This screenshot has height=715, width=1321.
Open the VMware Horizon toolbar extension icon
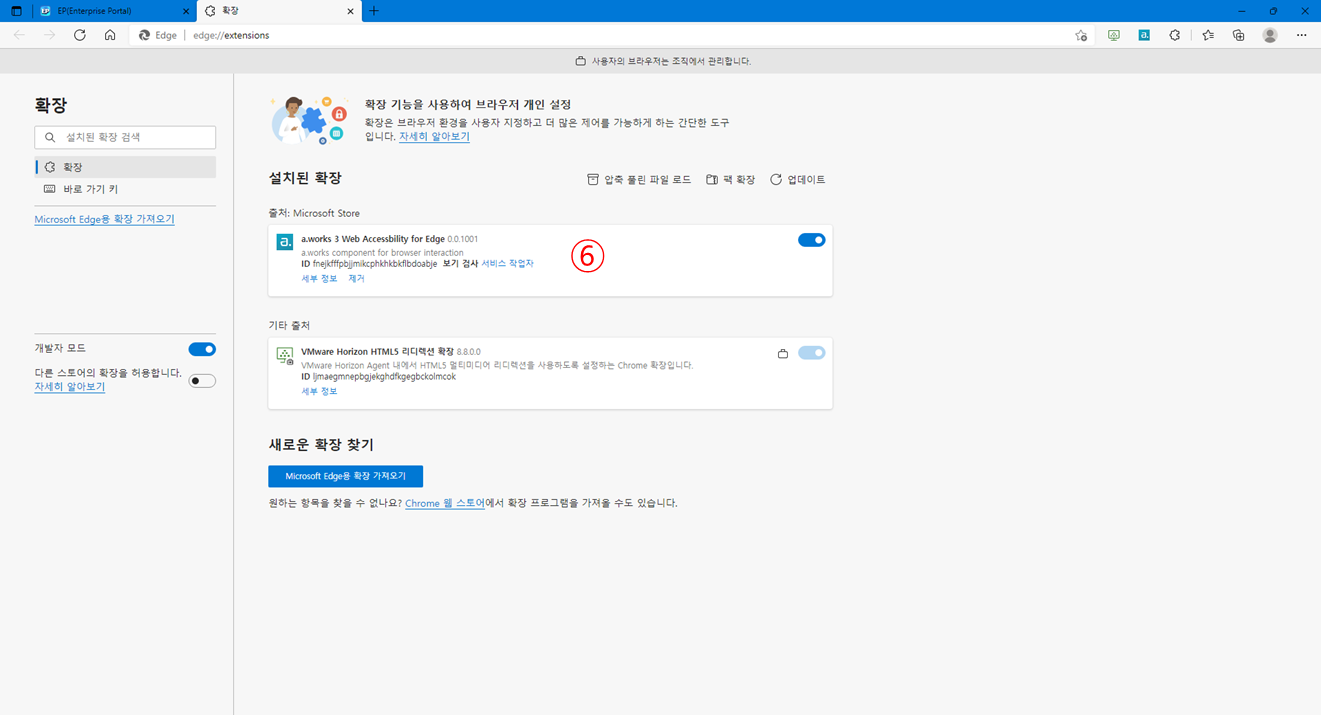click(x=1114, y=35)
